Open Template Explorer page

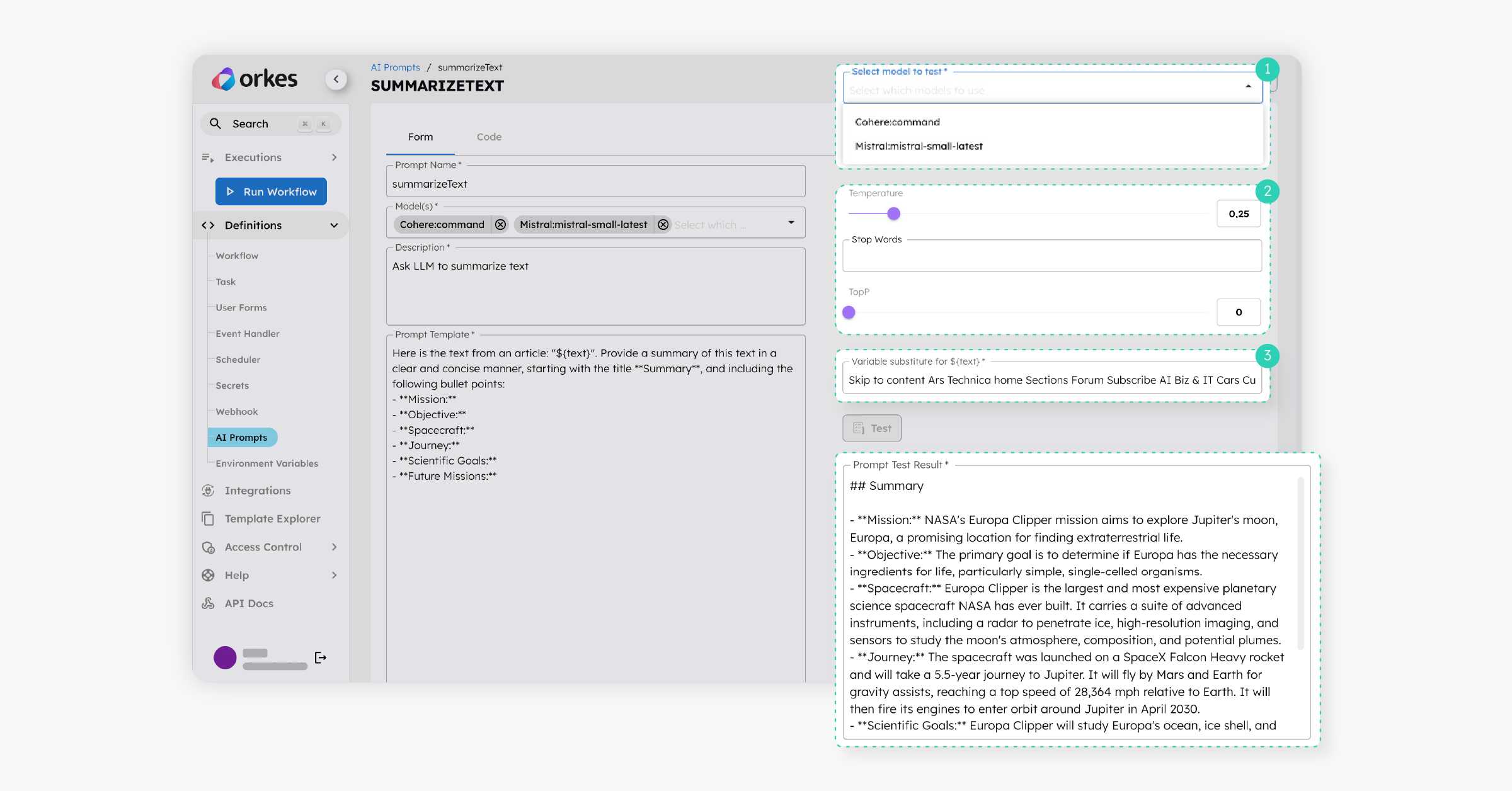tap(273, 519)
